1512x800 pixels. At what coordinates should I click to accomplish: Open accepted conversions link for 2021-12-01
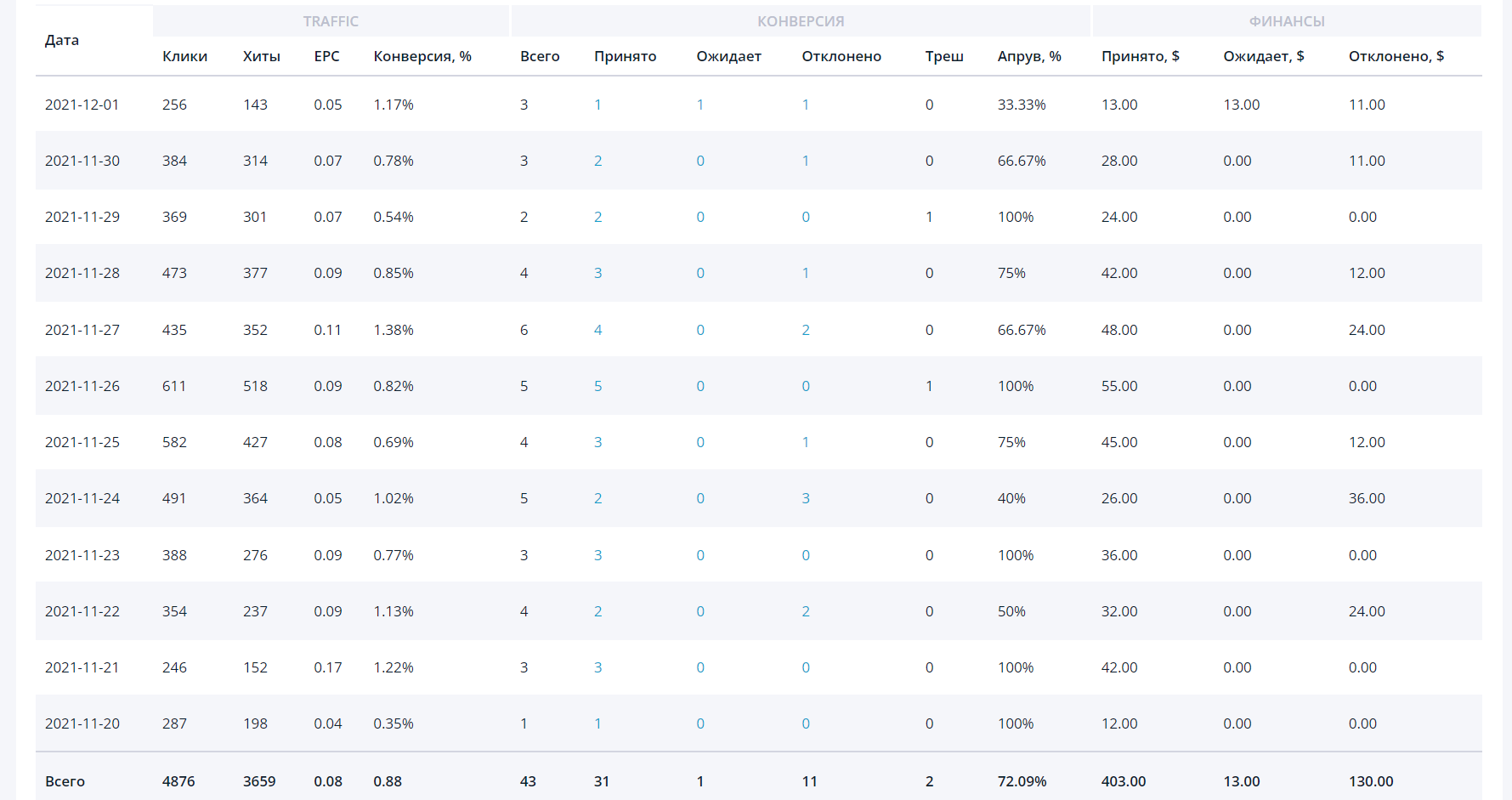(x=597, y=105)
